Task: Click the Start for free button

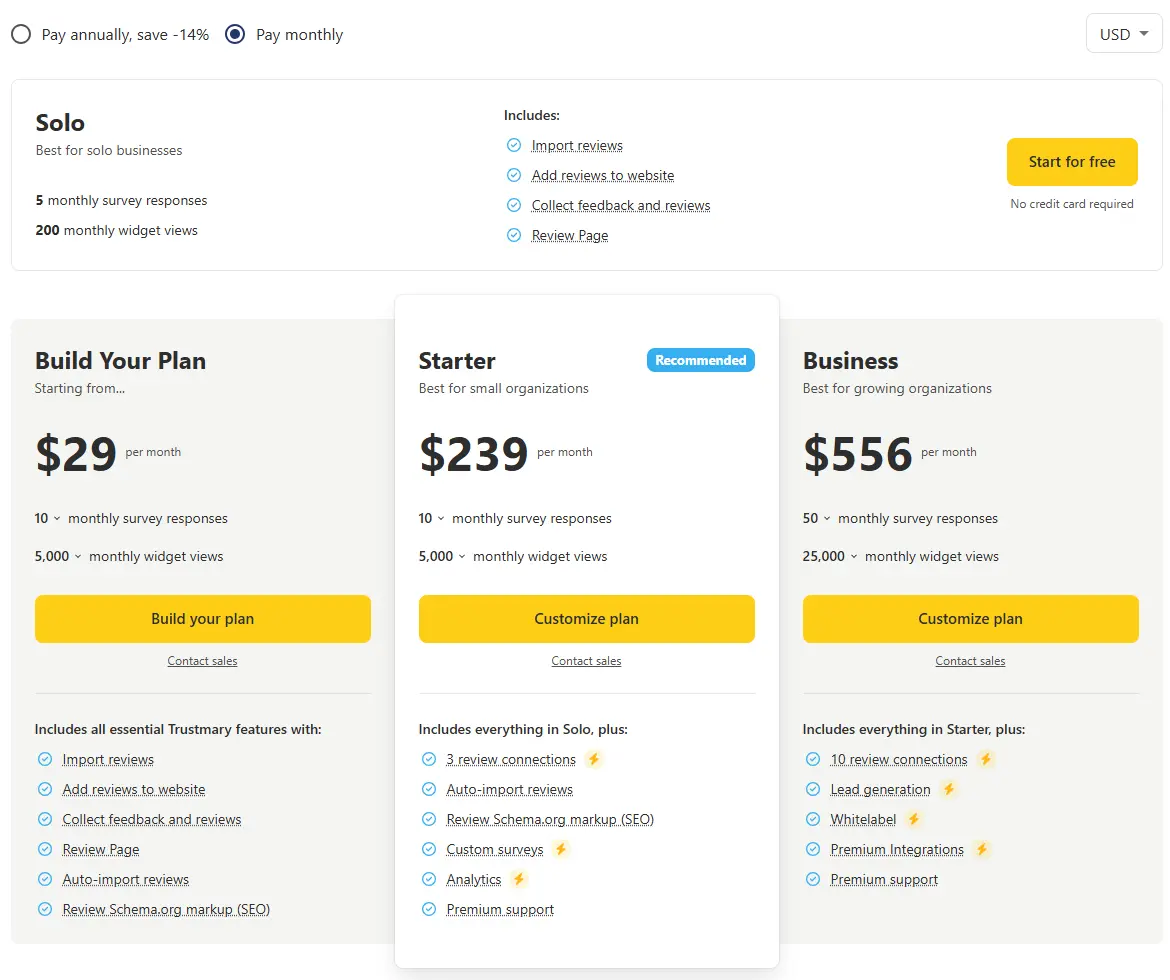Action: coord(1072,161)
